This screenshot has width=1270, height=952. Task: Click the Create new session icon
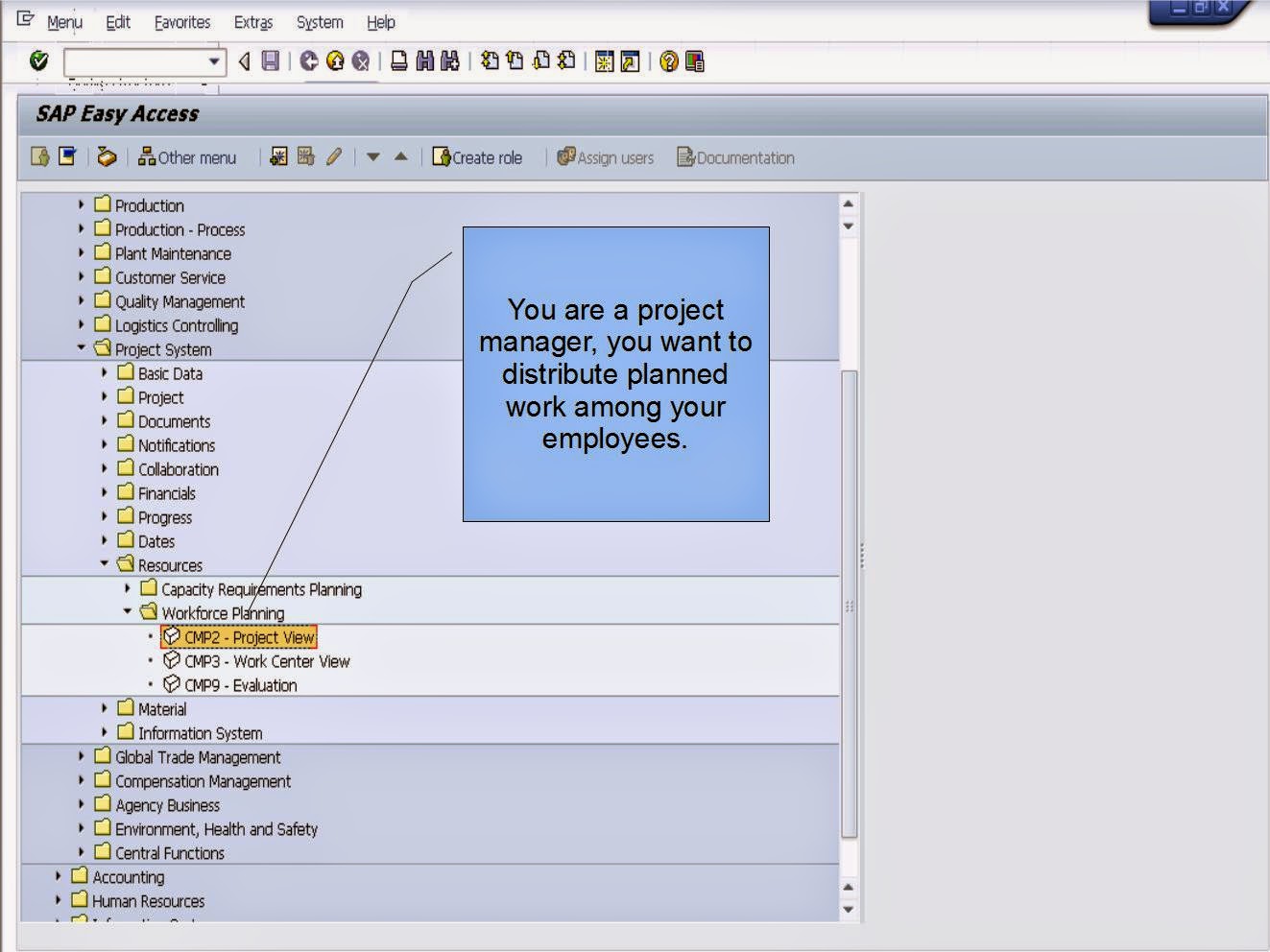(606, 61)
